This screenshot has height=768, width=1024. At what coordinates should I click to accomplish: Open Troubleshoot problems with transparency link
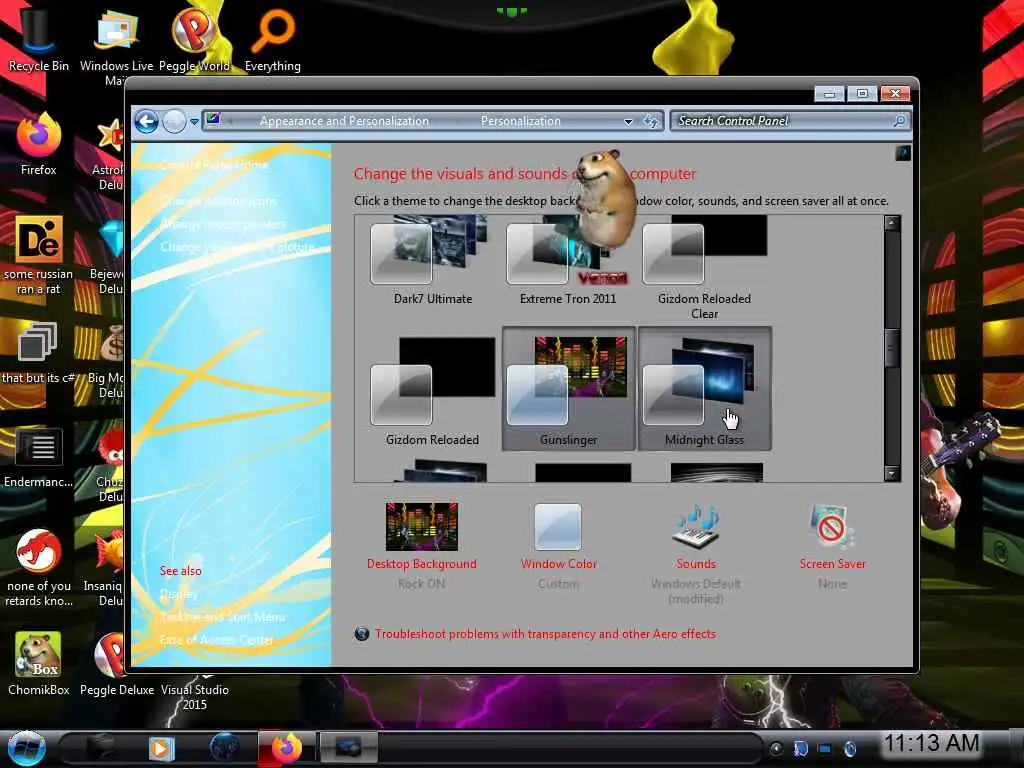pyautogui.click(x=545, y=634)
